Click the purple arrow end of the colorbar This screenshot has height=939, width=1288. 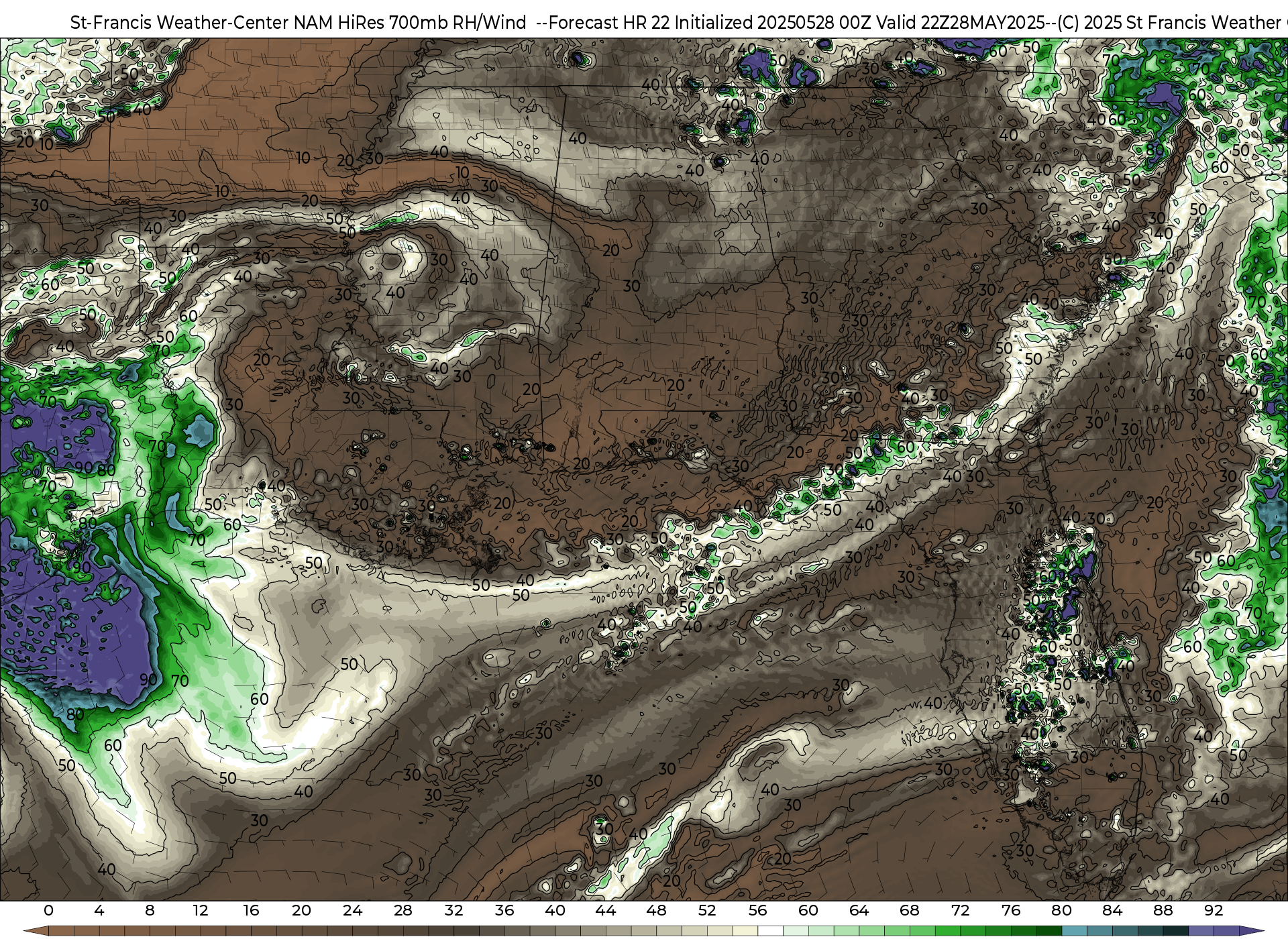pos(1251,932)
